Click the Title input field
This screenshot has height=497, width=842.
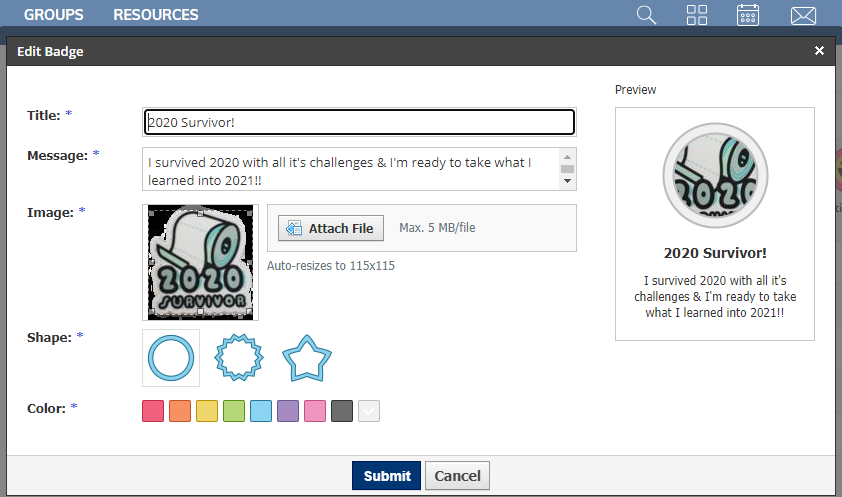tap(359, 122)
